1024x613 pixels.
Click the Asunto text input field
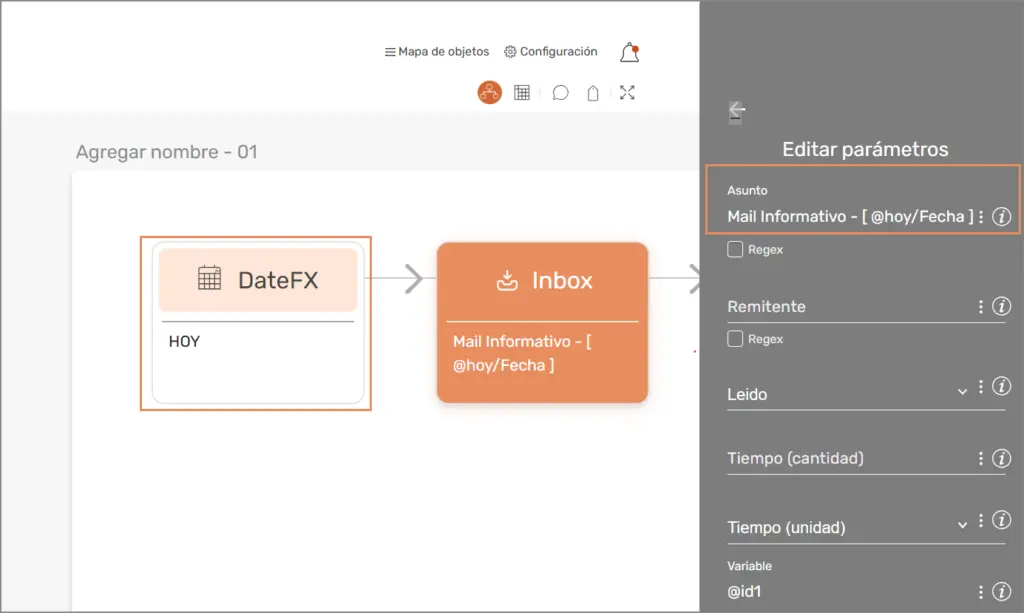(x=848, y=217)
